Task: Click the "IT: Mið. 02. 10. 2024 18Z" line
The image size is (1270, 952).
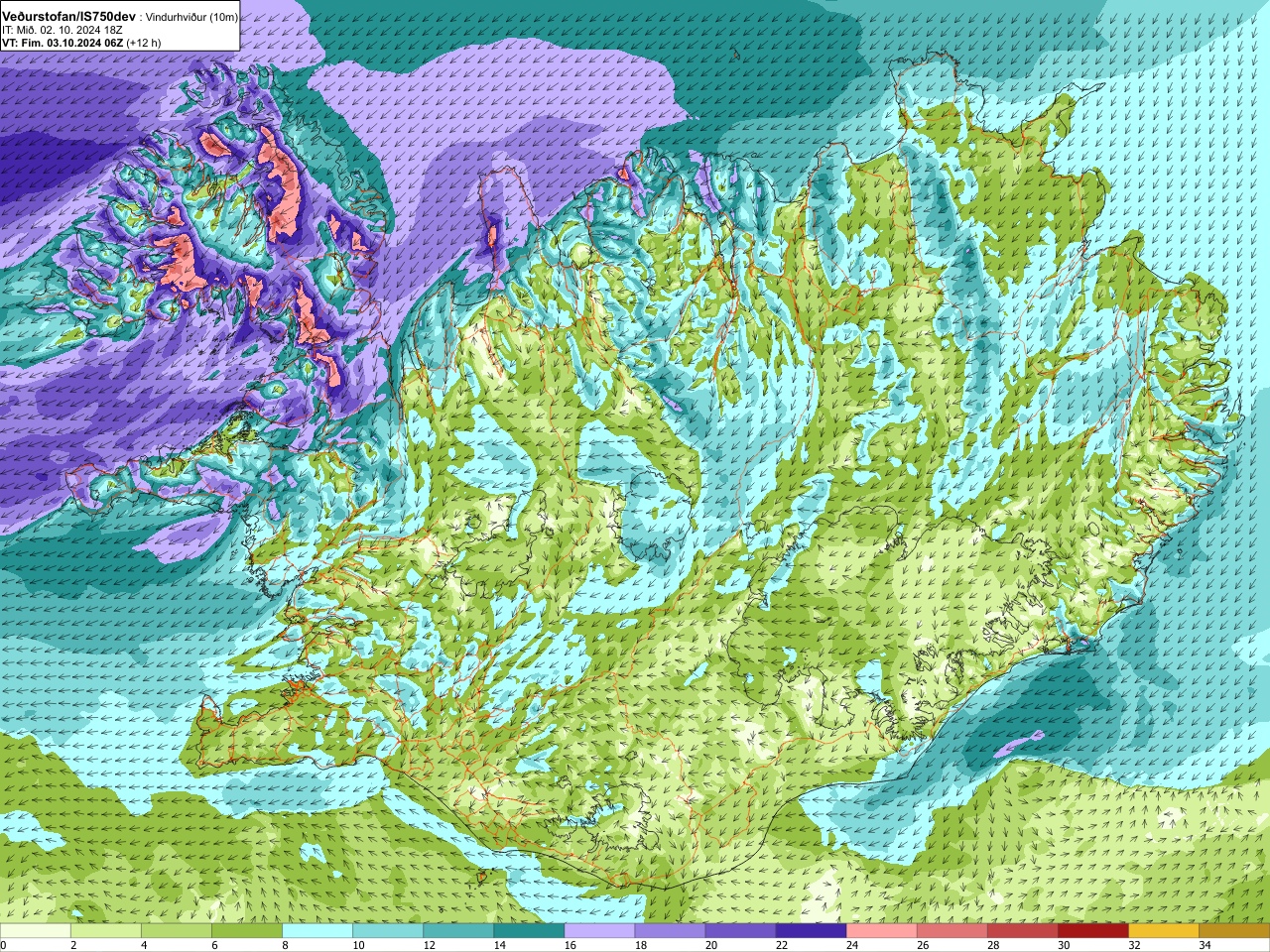Action: click(62, 31)
